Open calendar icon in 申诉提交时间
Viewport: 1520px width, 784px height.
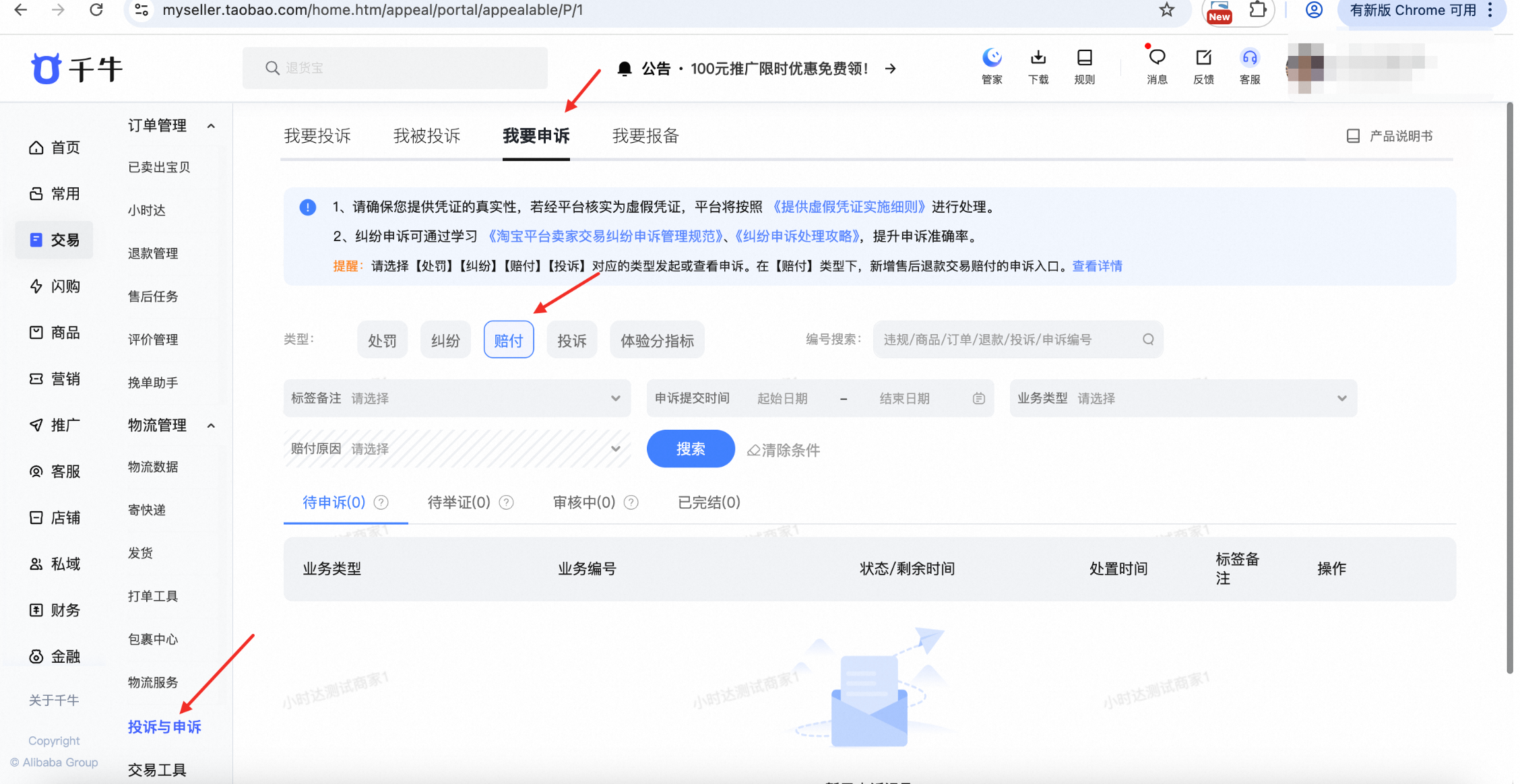[x=979, y=399]
